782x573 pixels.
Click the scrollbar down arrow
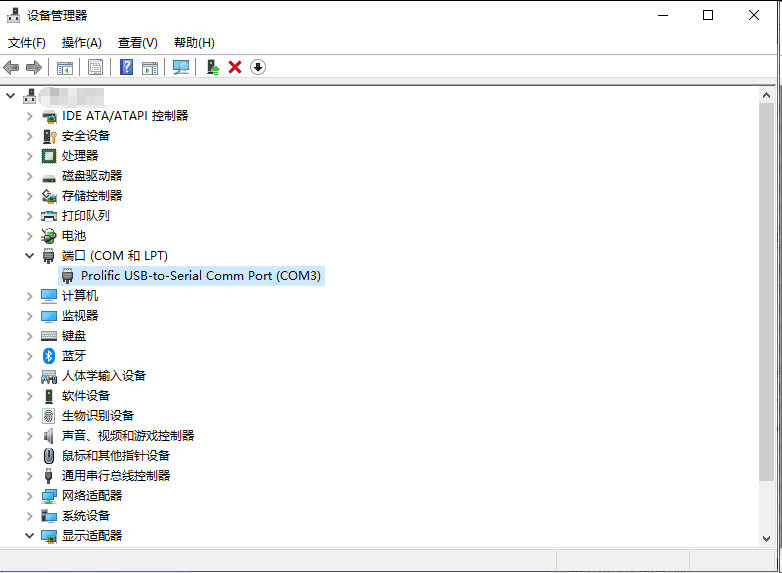pos(767,539)
